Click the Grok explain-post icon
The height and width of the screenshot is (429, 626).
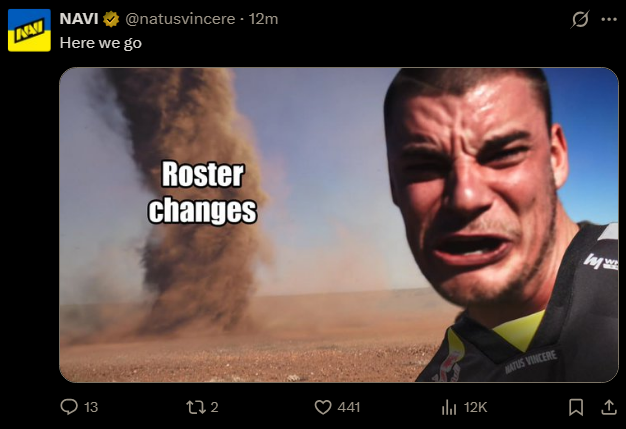580,19
